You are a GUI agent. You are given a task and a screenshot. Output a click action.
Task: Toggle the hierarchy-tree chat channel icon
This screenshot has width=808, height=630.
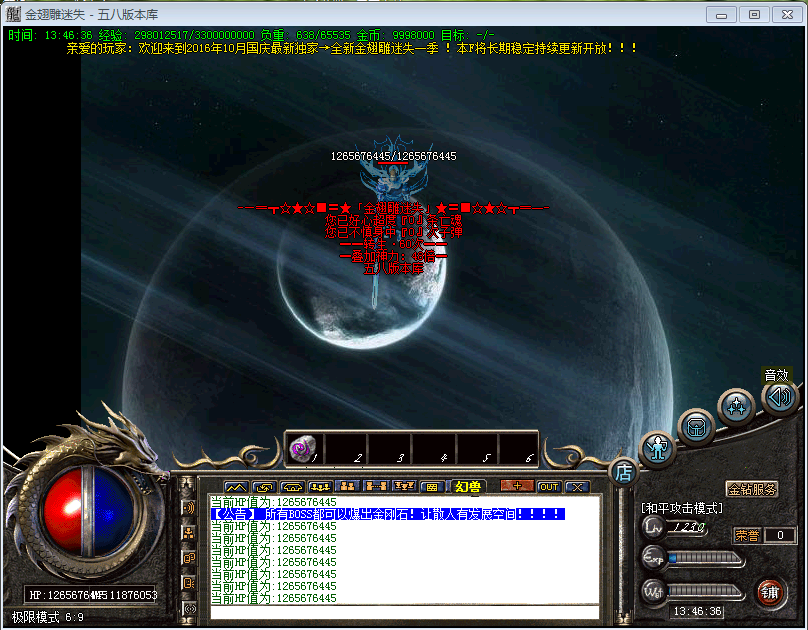(x=189, y=533)
